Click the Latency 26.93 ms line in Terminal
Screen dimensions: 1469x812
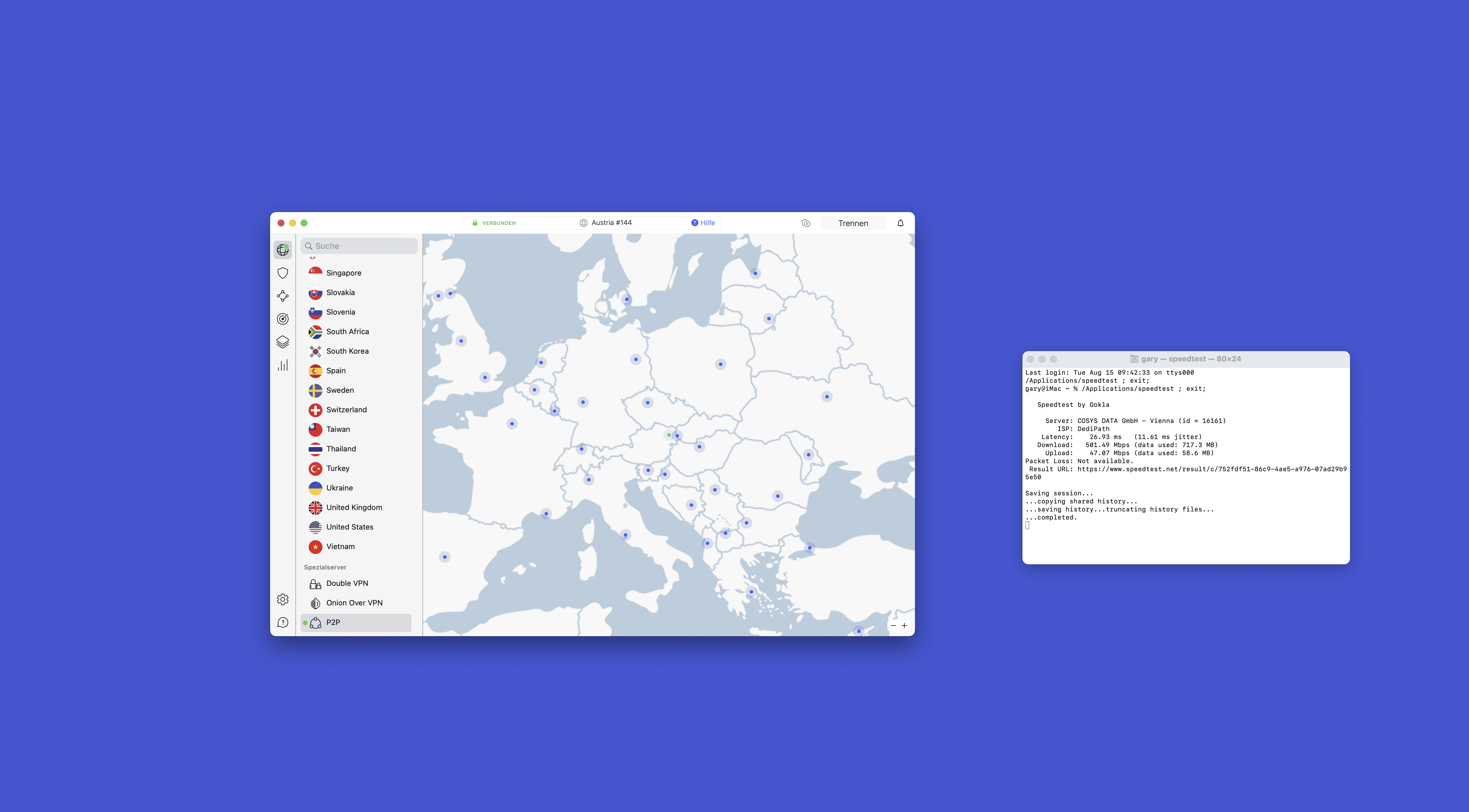[x=1121, y=437]
